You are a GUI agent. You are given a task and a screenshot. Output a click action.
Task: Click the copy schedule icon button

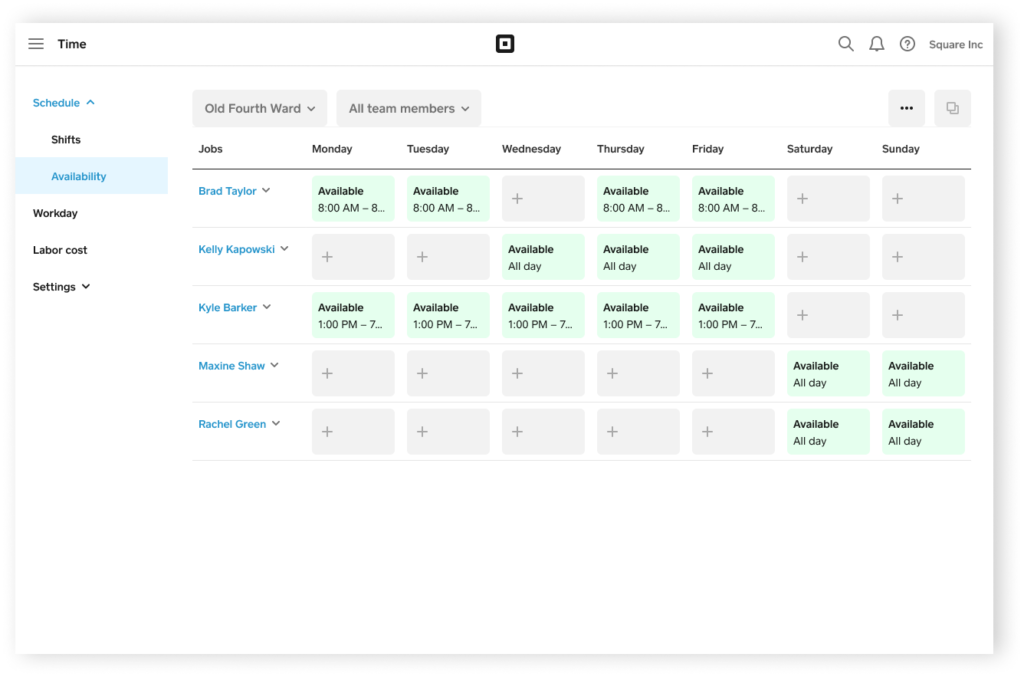pos(952,108)
